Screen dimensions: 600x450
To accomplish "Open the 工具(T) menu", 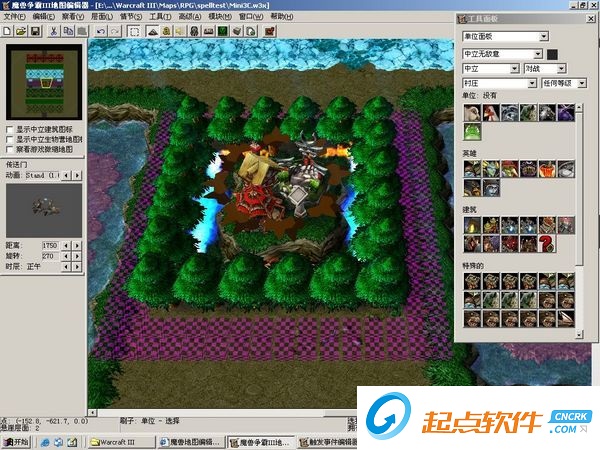I will pos(160,16).
